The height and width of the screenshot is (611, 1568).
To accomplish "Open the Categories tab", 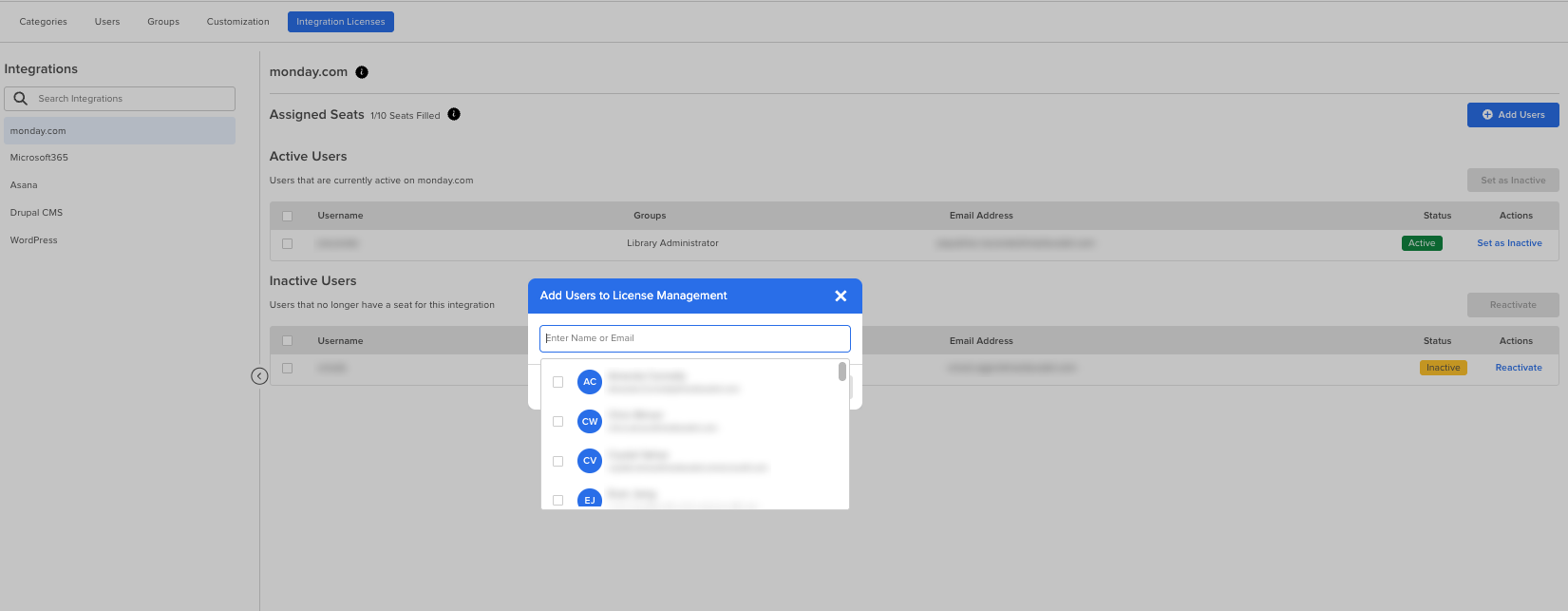I will pos(44,22).
